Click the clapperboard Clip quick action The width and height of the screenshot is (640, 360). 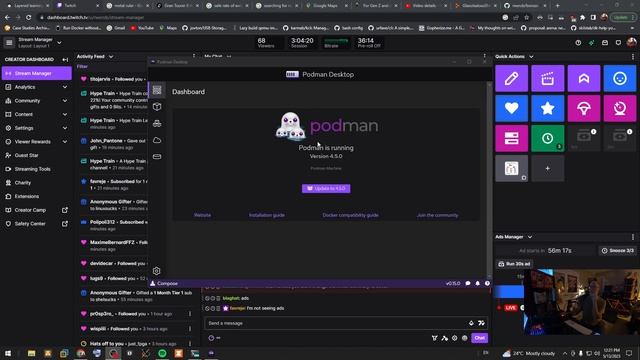(547, 78)
